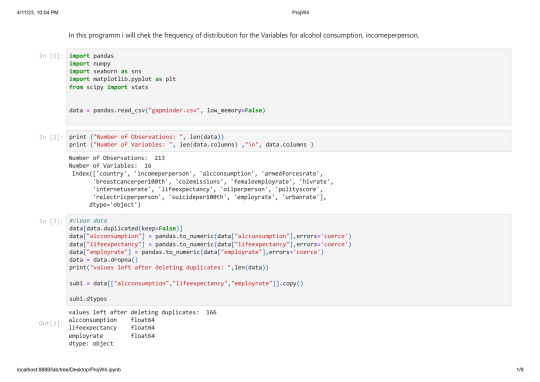Click the lifeexpectancy to_numeric code line
The height and width of the screenshot is (382, 540).
pyautogui.click(x=210, y=244)
